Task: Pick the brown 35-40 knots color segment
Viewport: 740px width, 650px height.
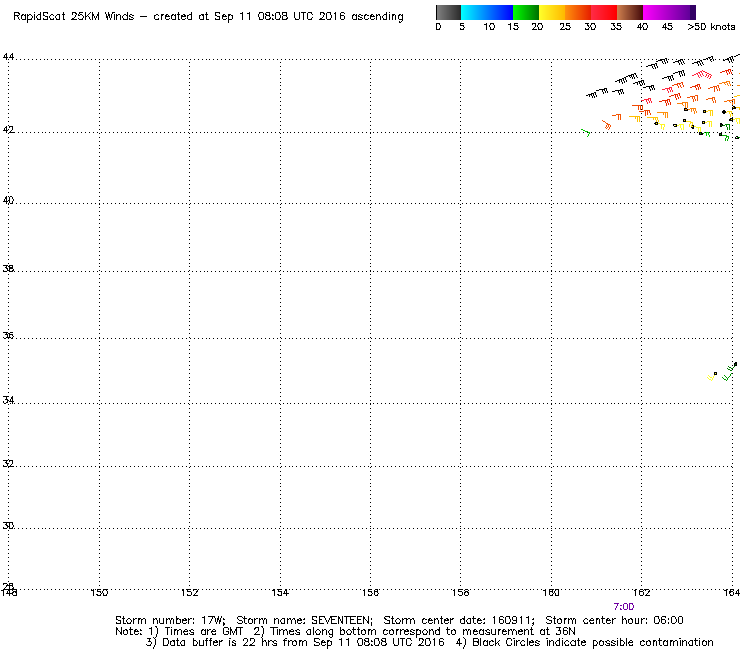Action: 630,12
